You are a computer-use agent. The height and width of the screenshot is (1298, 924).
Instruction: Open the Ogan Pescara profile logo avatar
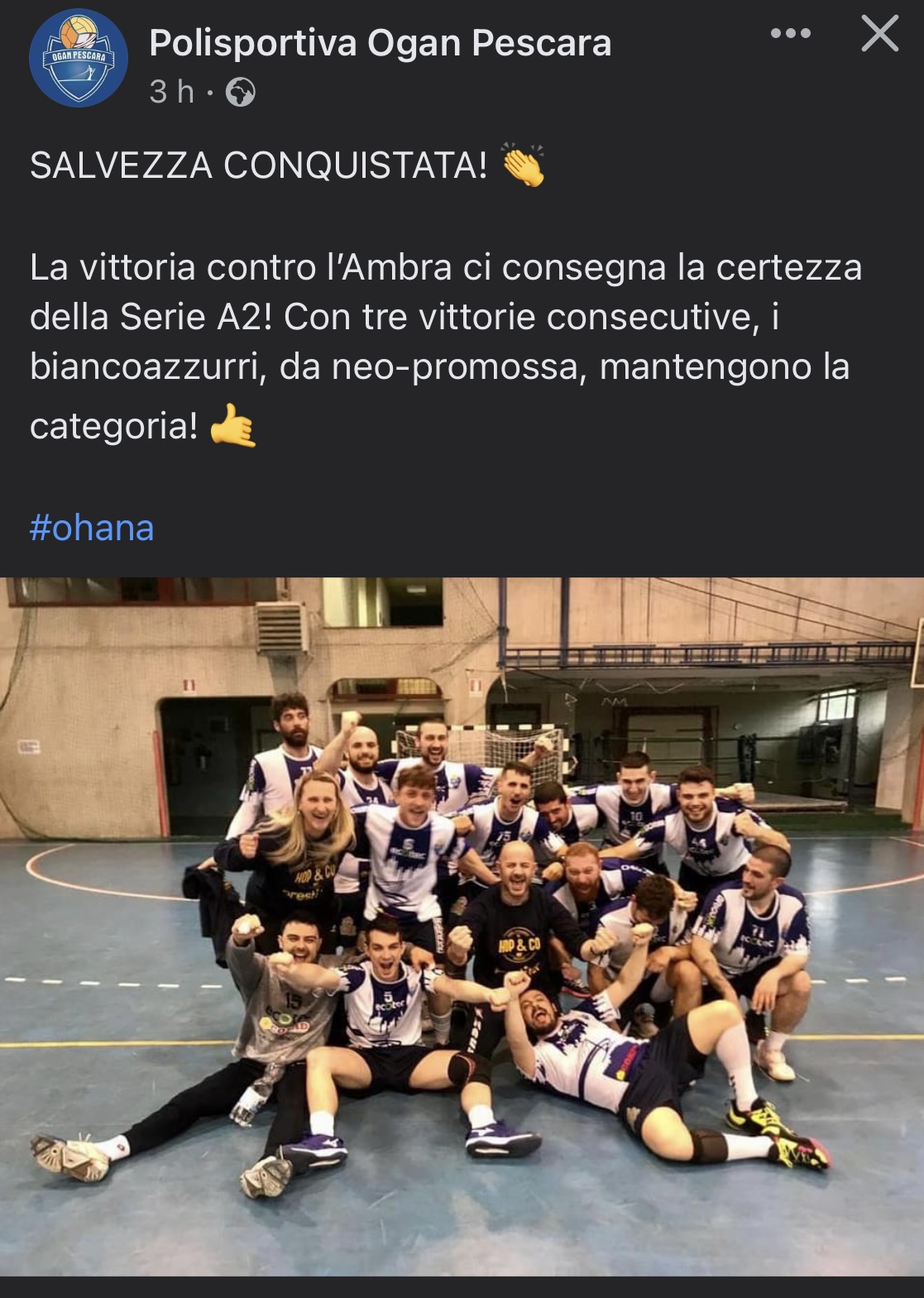(x=79, y=58)
